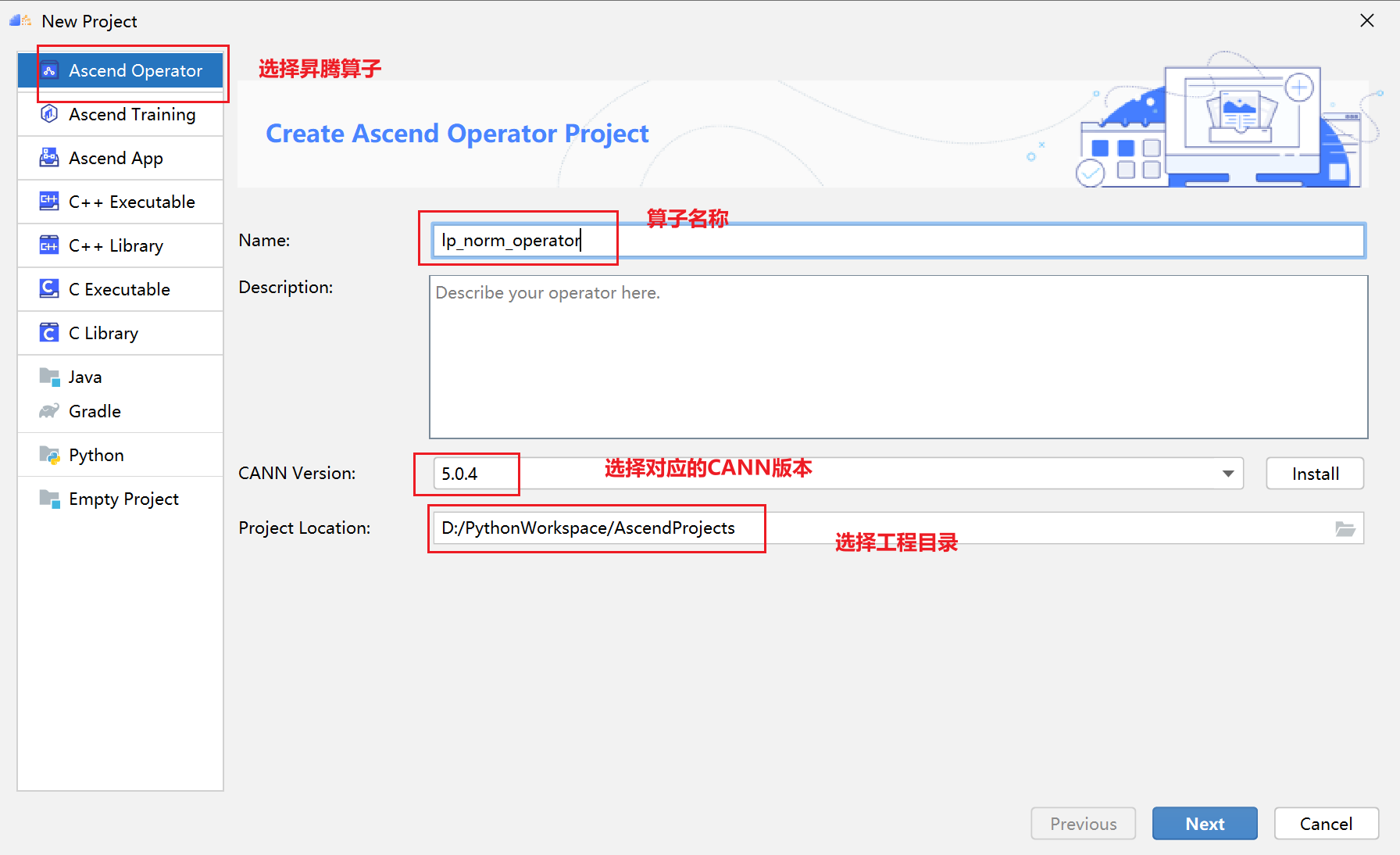Select the C++ Executable icon
Image resolution: width=1400 pixels, height=855 pixels.
(49, 202)
